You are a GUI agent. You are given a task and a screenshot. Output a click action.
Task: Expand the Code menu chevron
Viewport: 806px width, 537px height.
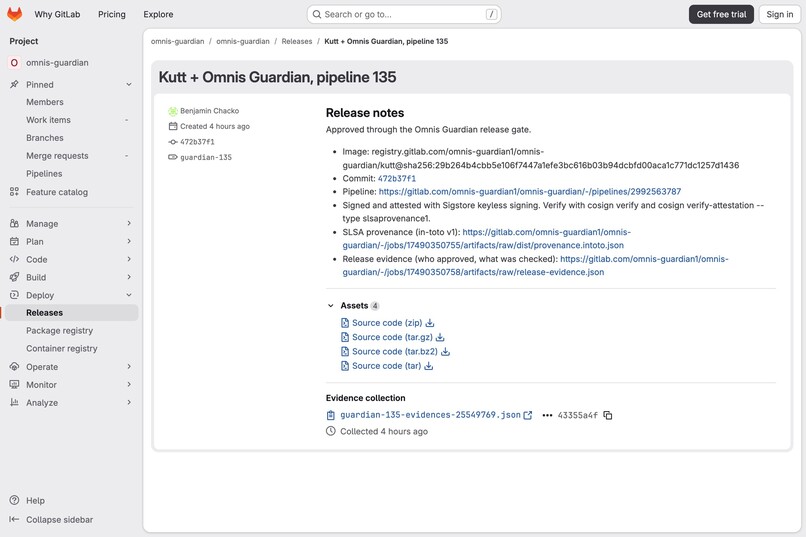coord(129,259)
